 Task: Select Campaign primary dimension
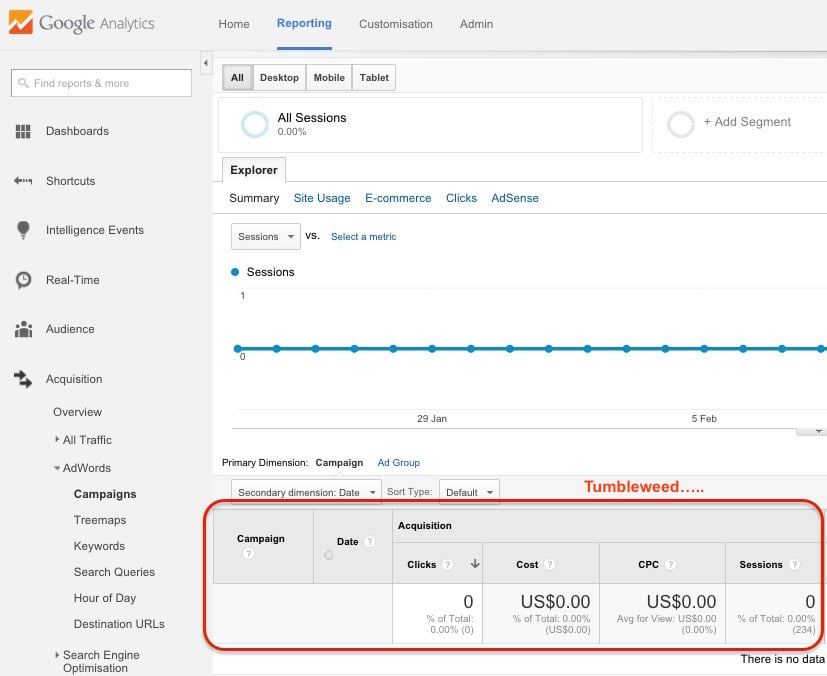click(339, 462)
